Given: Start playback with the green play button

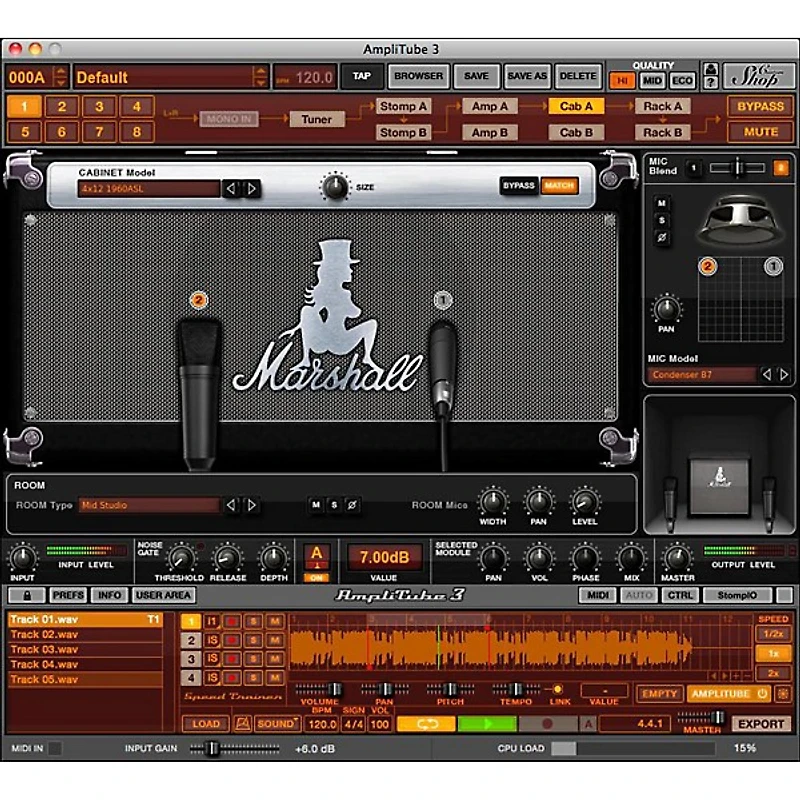Looking at the screenshot, I should pos(487,723).
